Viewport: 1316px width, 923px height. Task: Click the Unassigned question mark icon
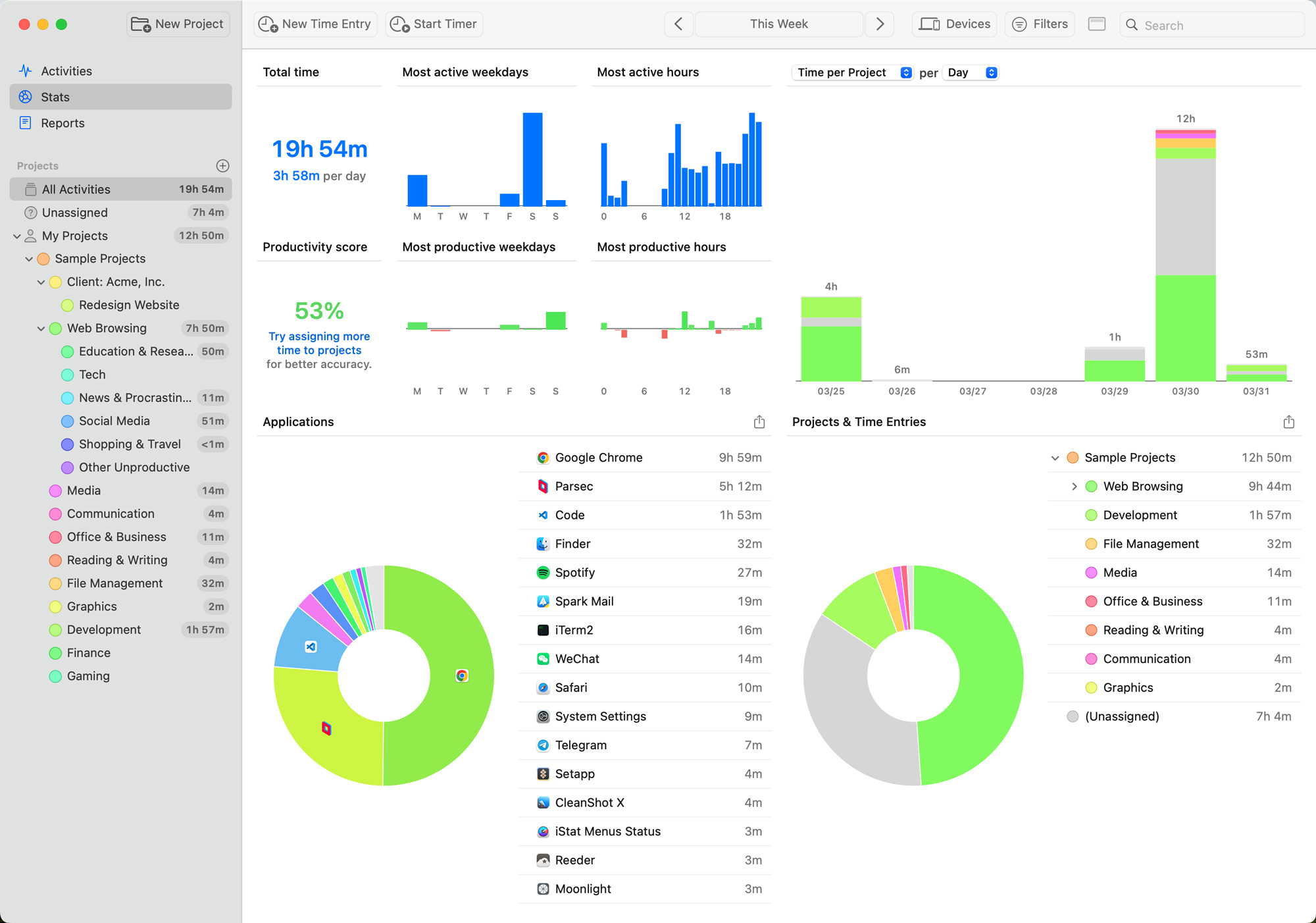coord(30,213)
